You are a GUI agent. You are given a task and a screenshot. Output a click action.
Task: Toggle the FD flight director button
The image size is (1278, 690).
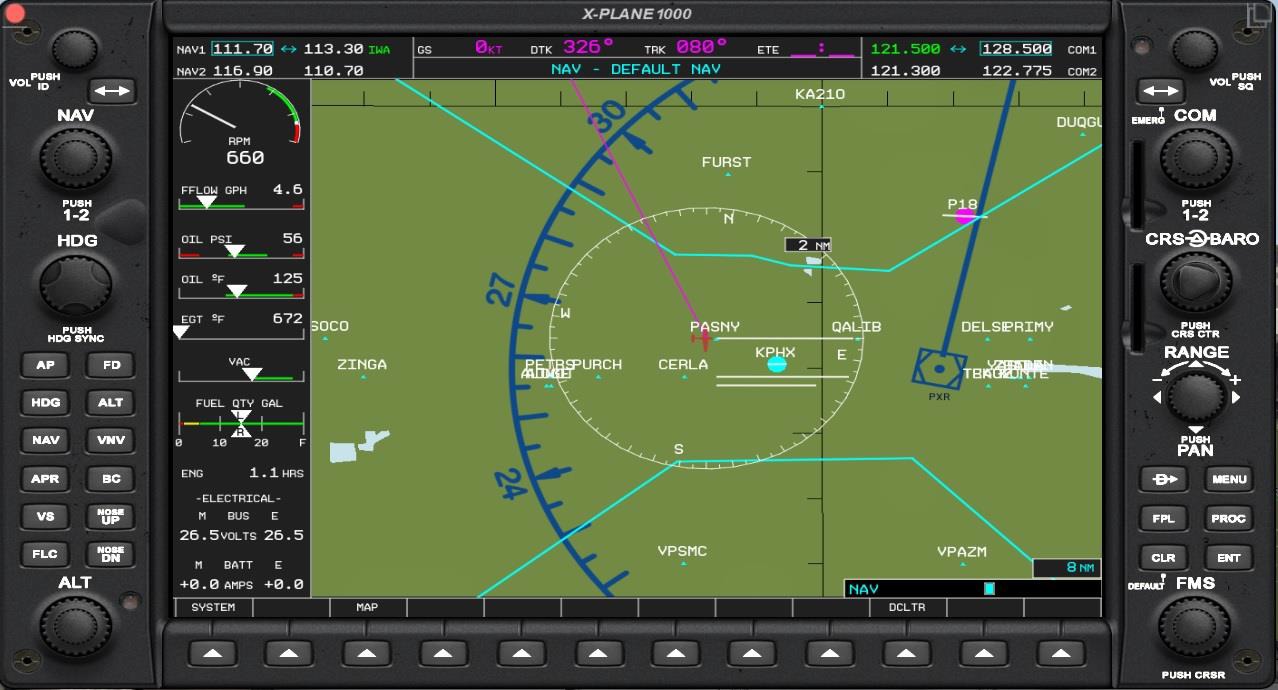point(110,365)
